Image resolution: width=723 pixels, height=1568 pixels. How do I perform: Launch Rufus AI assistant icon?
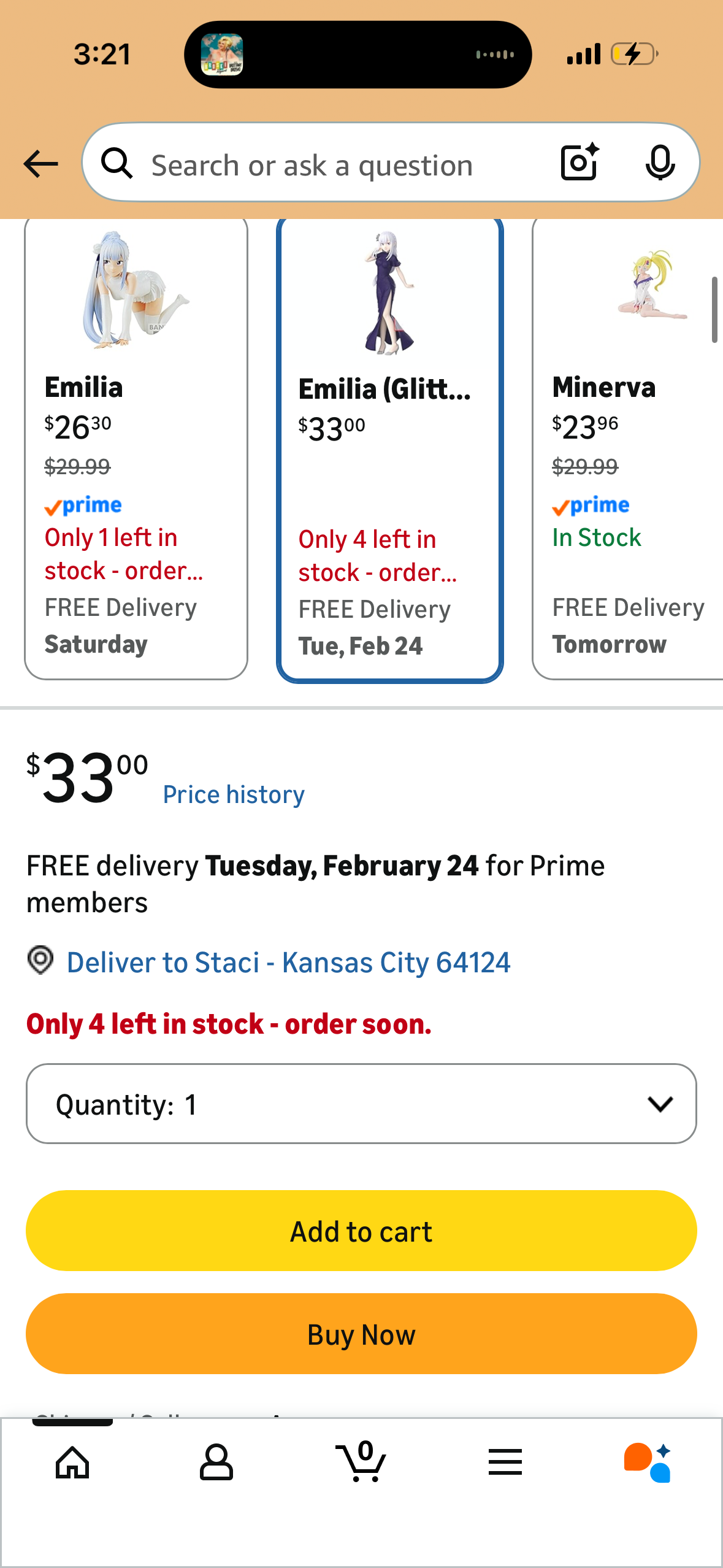[x=648, y=1462]
